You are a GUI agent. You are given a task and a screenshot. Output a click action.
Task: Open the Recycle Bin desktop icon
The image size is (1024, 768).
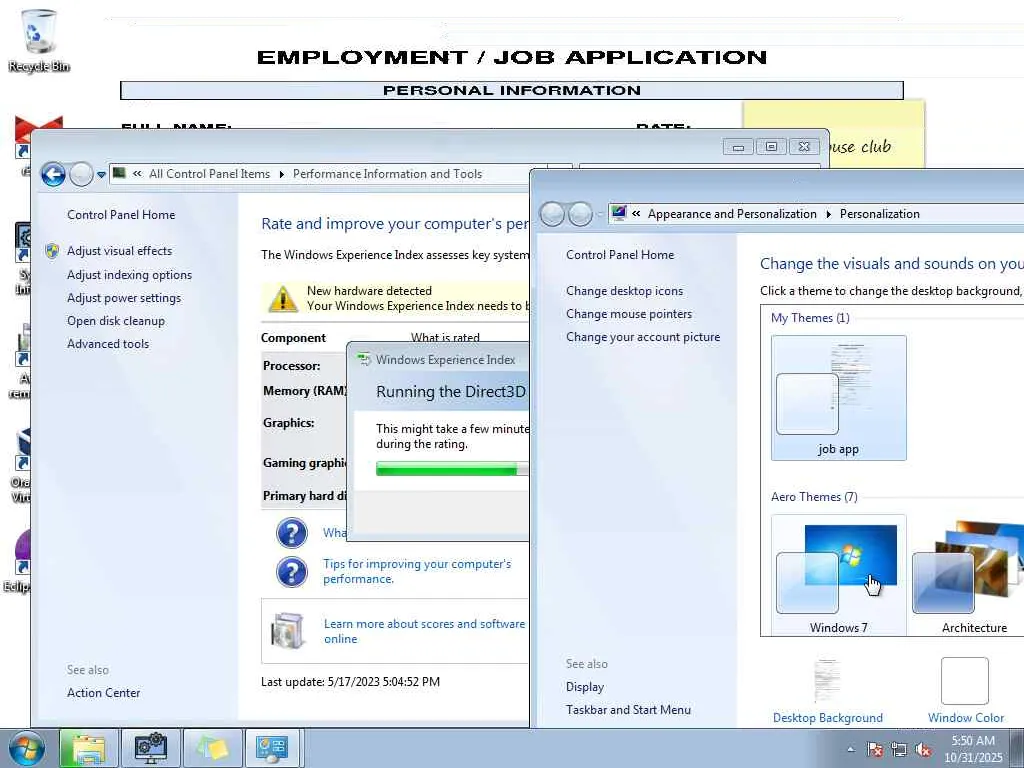[x=39, y=40]
